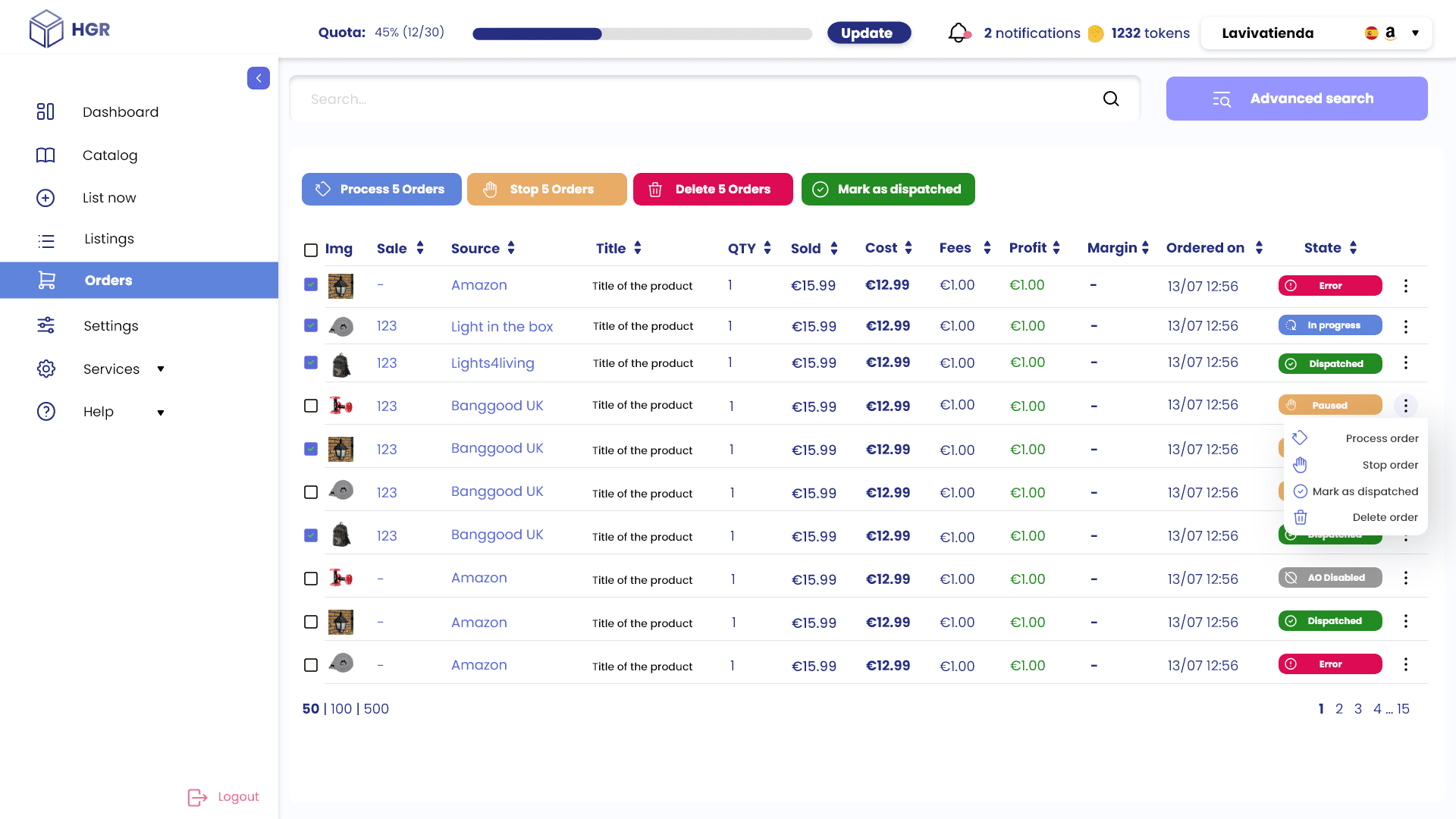Click the quota progress bar
This screenshot has height=819, width=1456.
642,34
